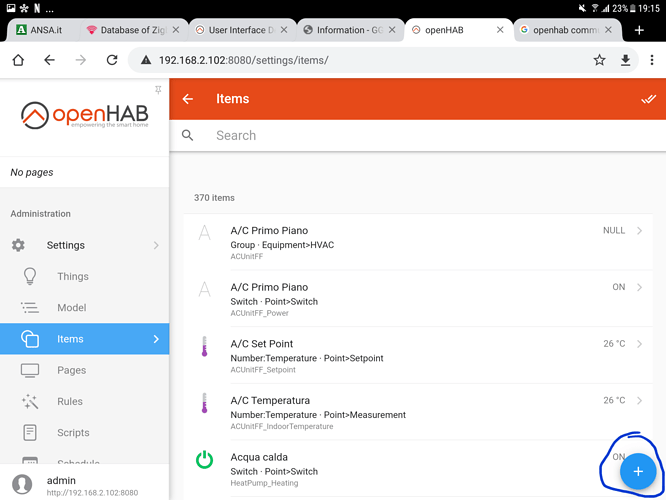Click the A/C Temperatura thermometer icon
Image resolution: width=666 pixels, height=500 pixels.
tap(204, 403)
